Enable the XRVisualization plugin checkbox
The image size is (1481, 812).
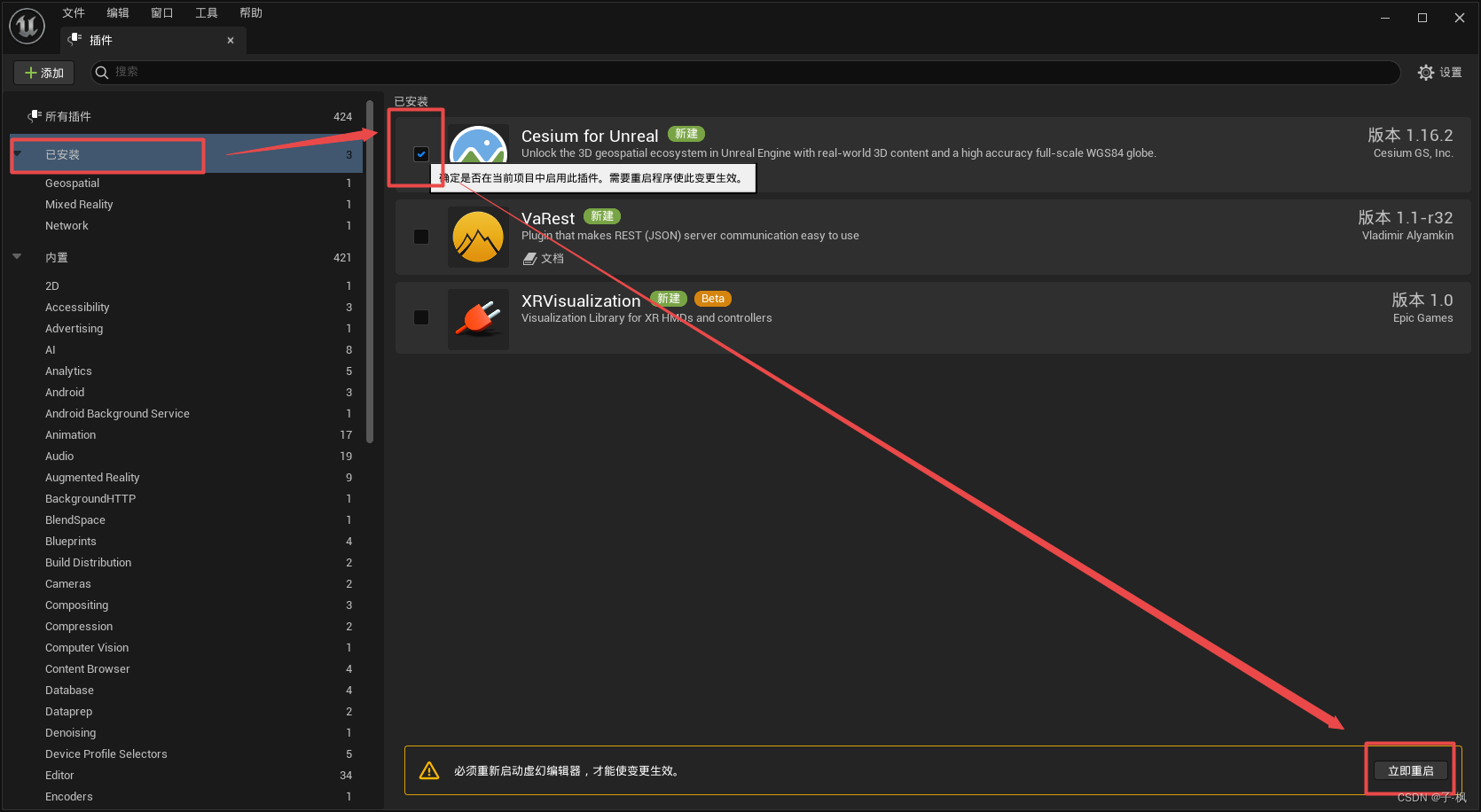[421, 317]
